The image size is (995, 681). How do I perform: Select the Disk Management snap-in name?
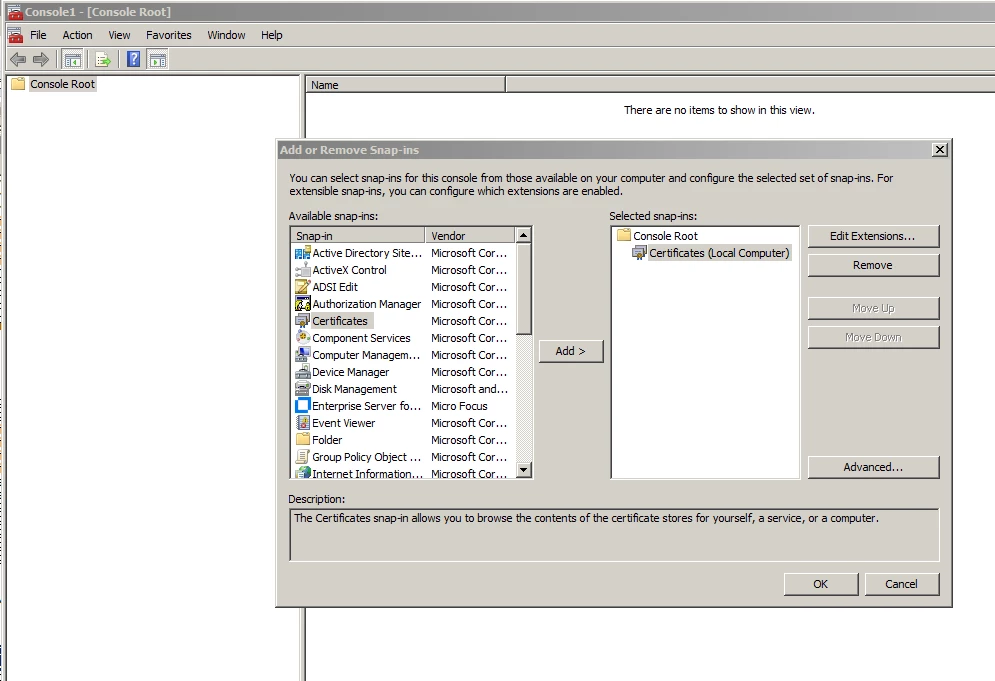pyautogui.click(x=354, y=389)
